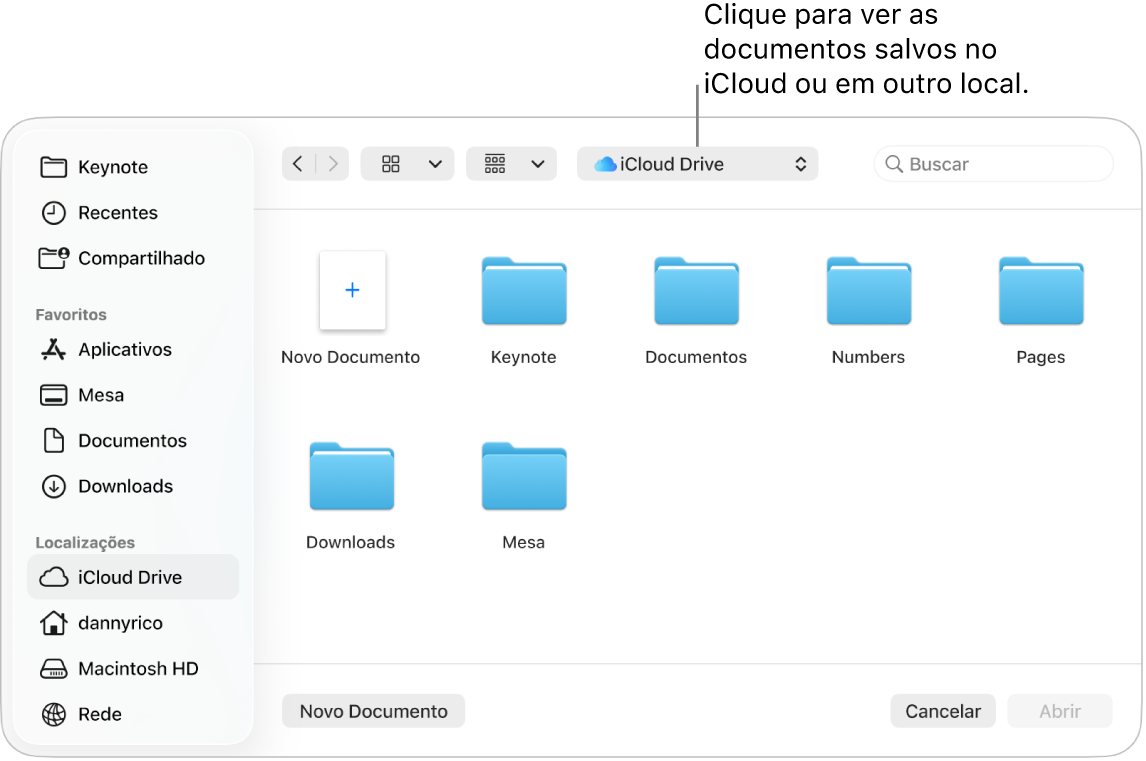Select Recentes in the sidebar
Screen dimensions: 1146x761
point(117,212)
